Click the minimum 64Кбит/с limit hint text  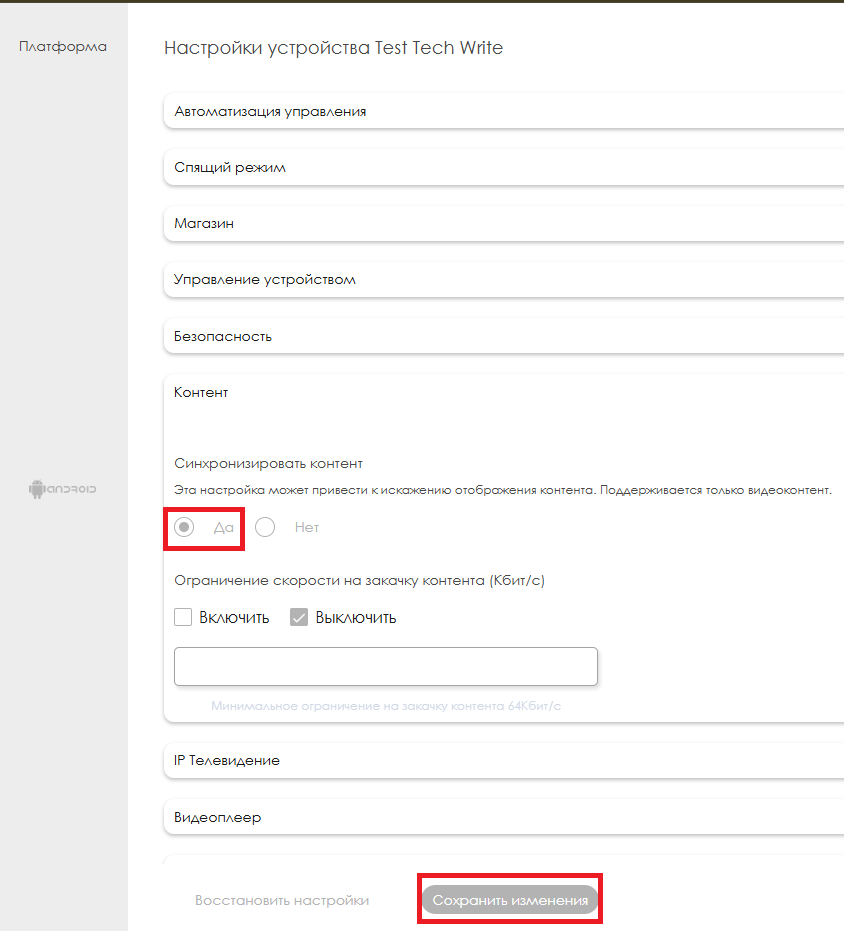pos(386,705)
